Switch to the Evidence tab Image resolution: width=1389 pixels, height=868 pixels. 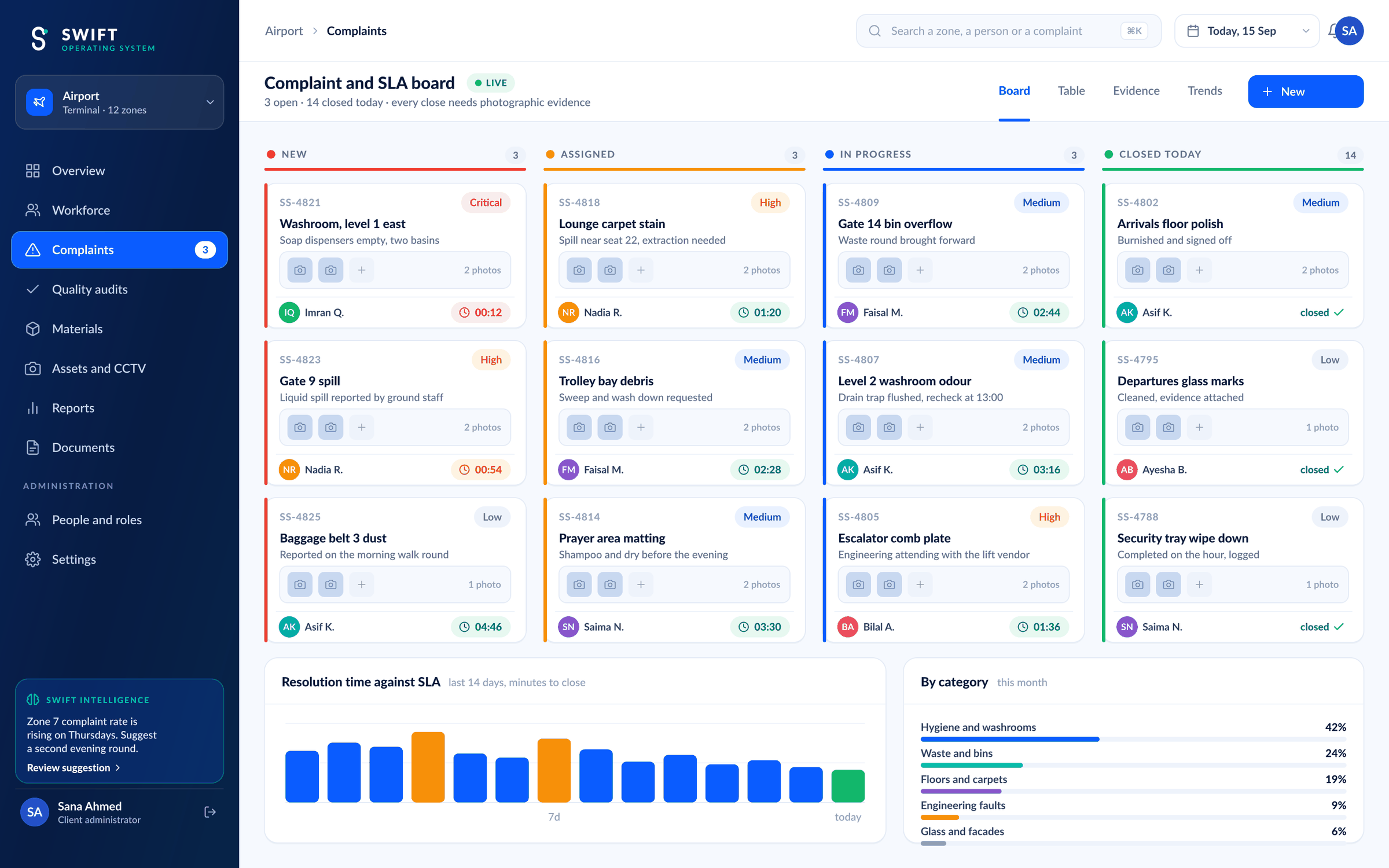coord(1136,91)
